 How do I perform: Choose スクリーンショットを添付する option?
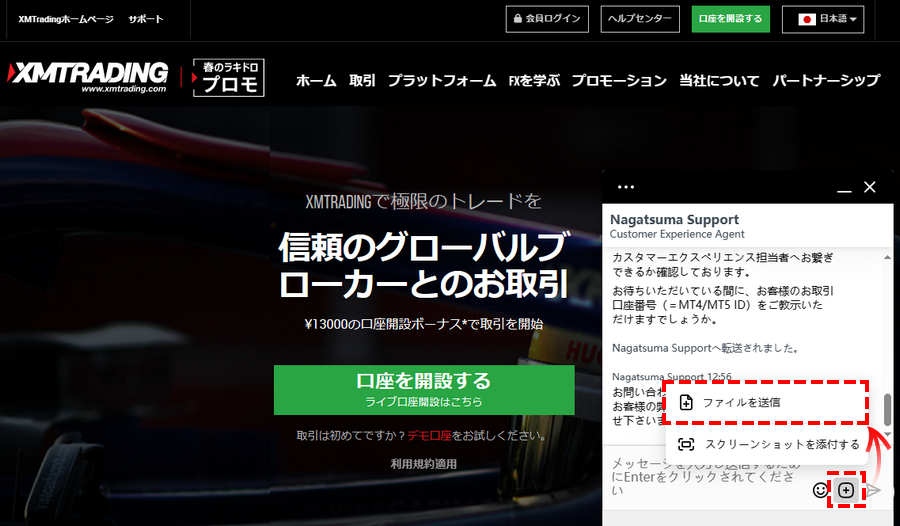pos(767,444)
